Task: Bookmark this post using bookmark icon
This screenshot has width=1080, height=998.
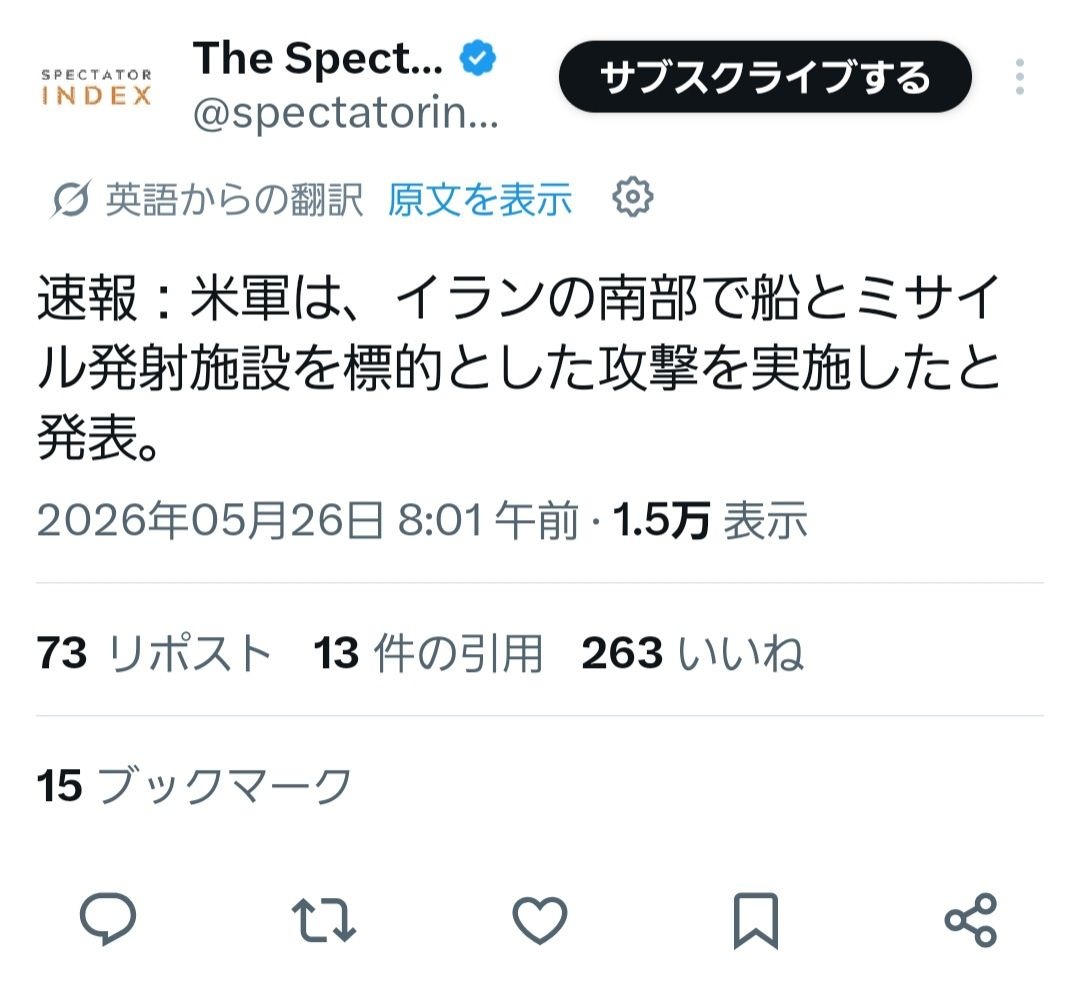Action: point(756,920)
